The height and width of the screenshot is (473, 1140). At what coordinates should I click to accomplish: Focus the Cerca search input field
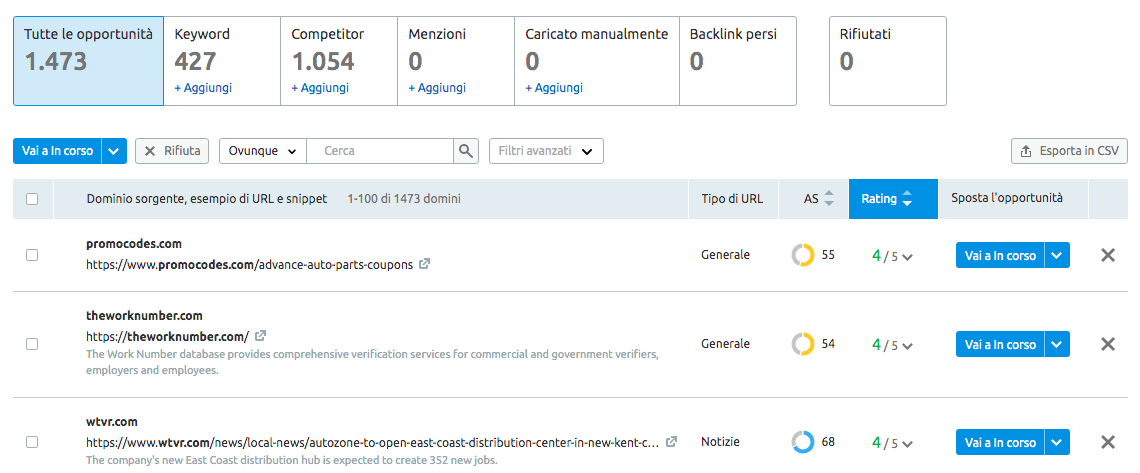point(380,151)
